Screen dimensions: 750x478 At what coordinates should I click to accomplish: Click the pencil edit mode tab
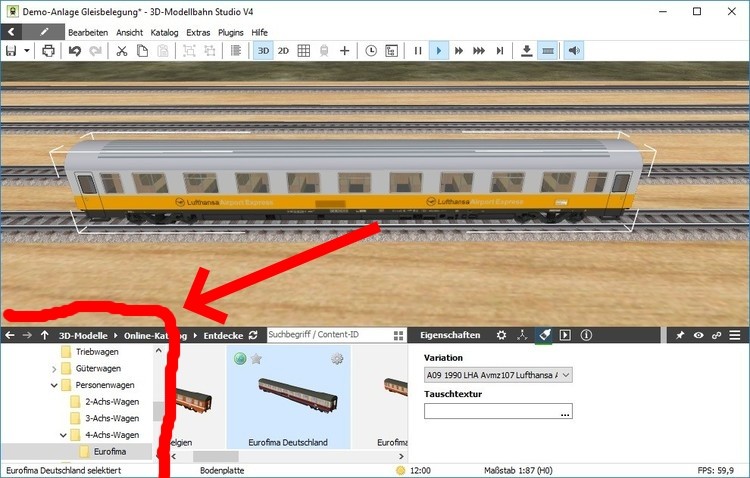click(x=44, y=32)
